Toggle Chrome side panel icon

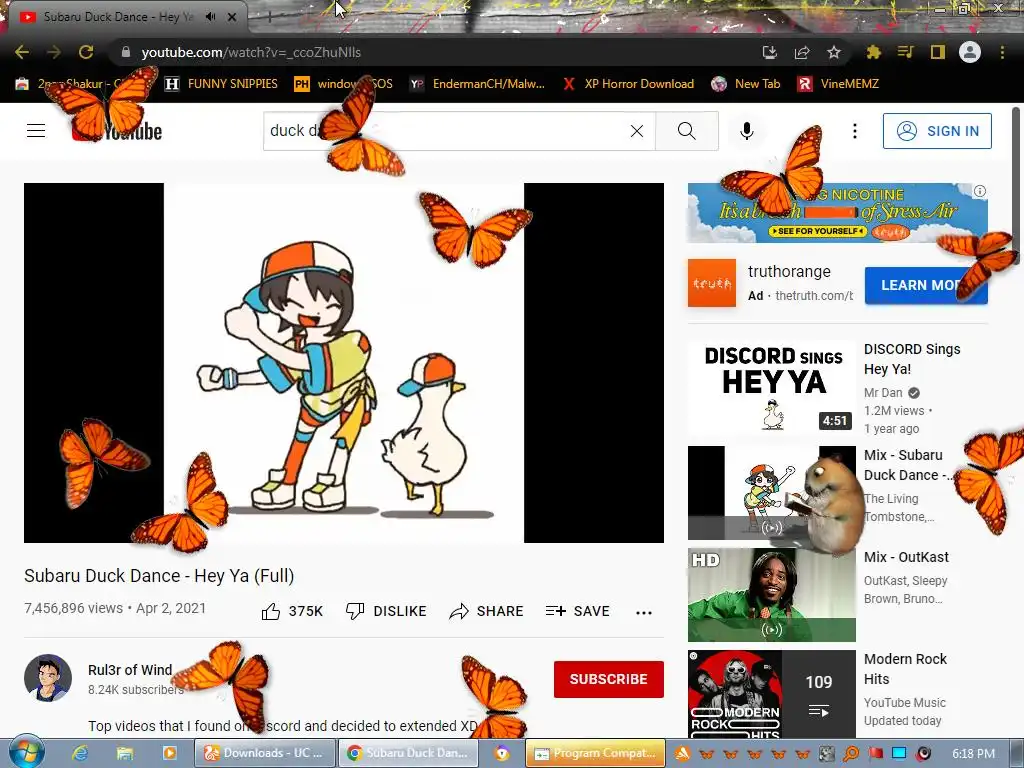938,52
